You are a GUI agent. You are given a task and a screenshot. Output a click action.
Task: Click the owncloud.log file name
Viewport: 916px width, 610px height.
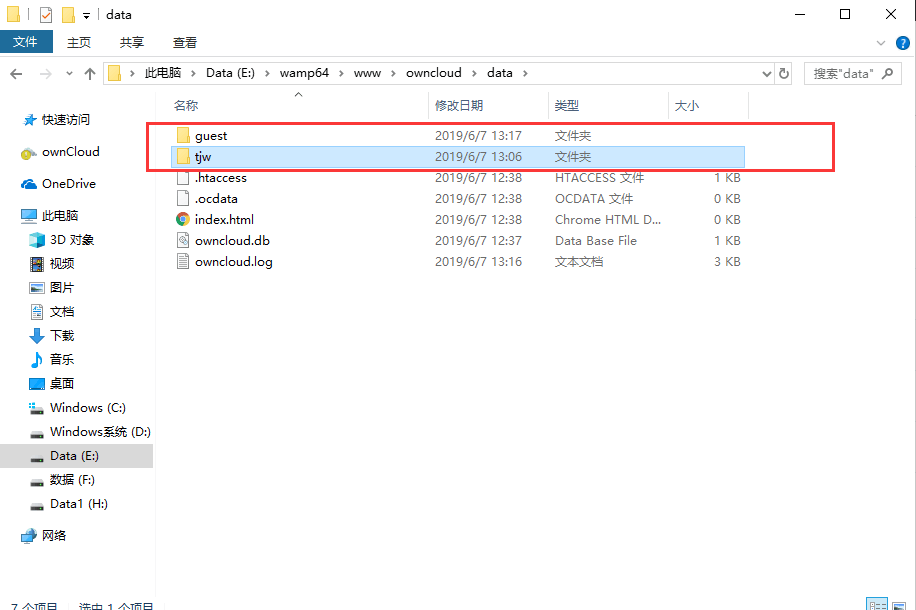pos(234,262)
